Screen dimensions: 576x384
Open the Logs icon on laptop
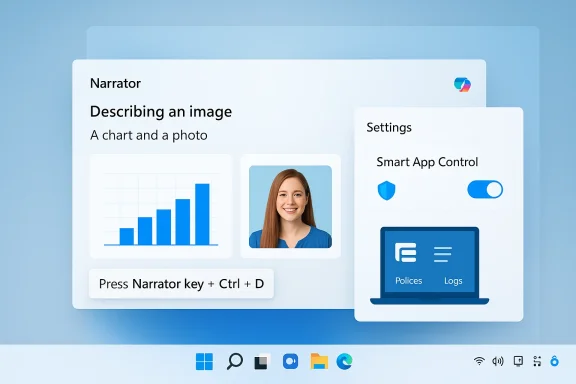coord(443,254)
